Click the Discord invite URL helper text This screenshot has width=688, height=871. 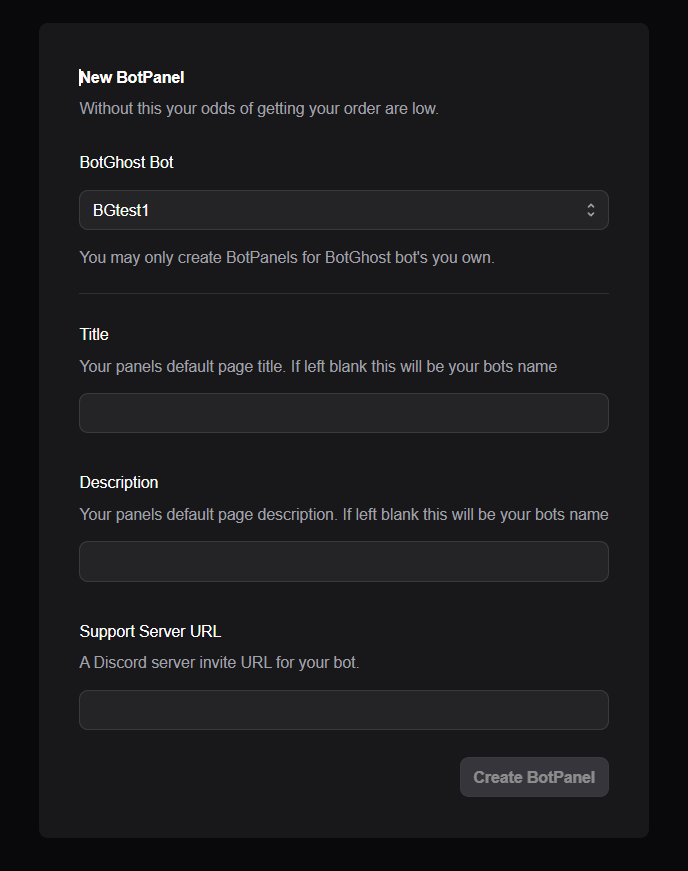point(221,662)
